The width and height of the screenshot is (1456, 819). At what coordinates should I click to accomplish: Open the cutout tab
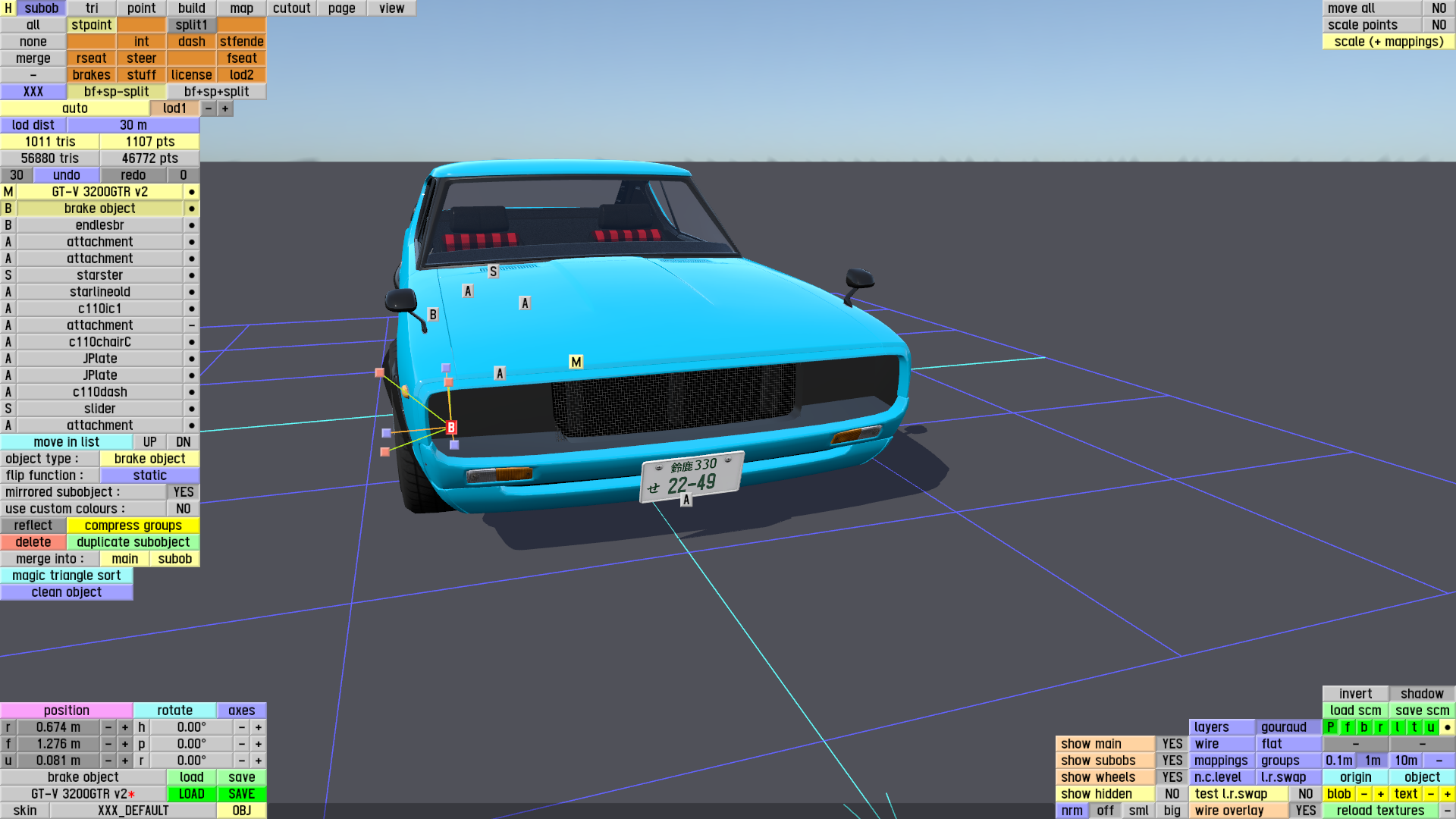[291, 8]
